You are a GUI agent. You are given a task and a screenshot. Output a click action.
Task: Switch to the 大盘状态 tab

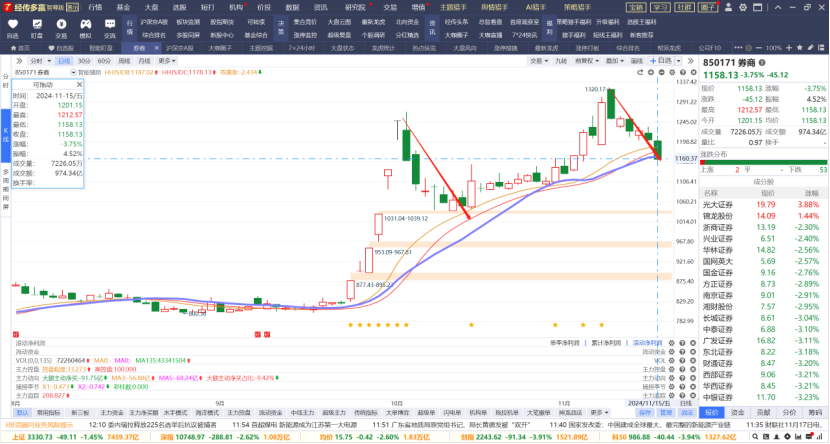[342, 48]
